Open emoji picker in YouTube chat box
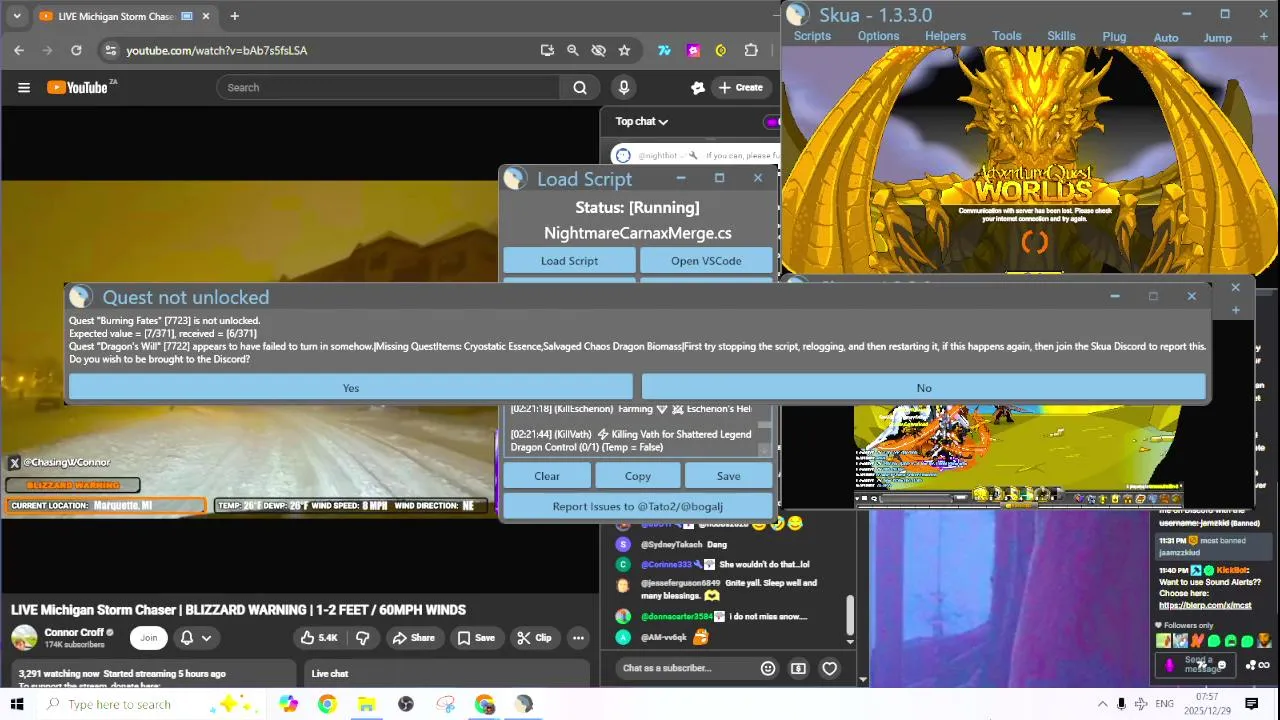This screenshot has height=720, width=1280. point(768,668)
